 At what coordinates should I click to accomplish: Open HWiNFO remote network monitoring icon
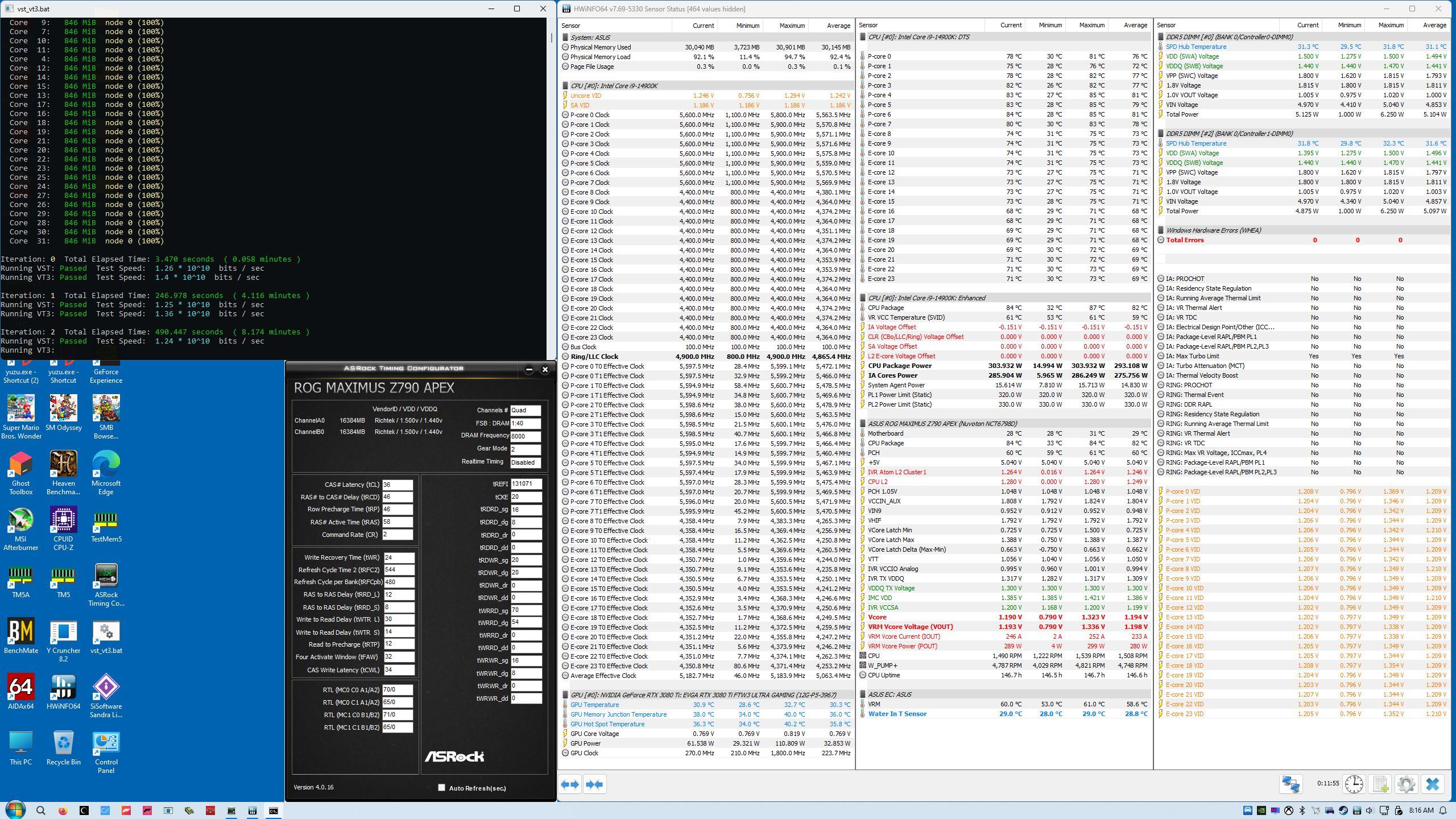[1290, 784]
